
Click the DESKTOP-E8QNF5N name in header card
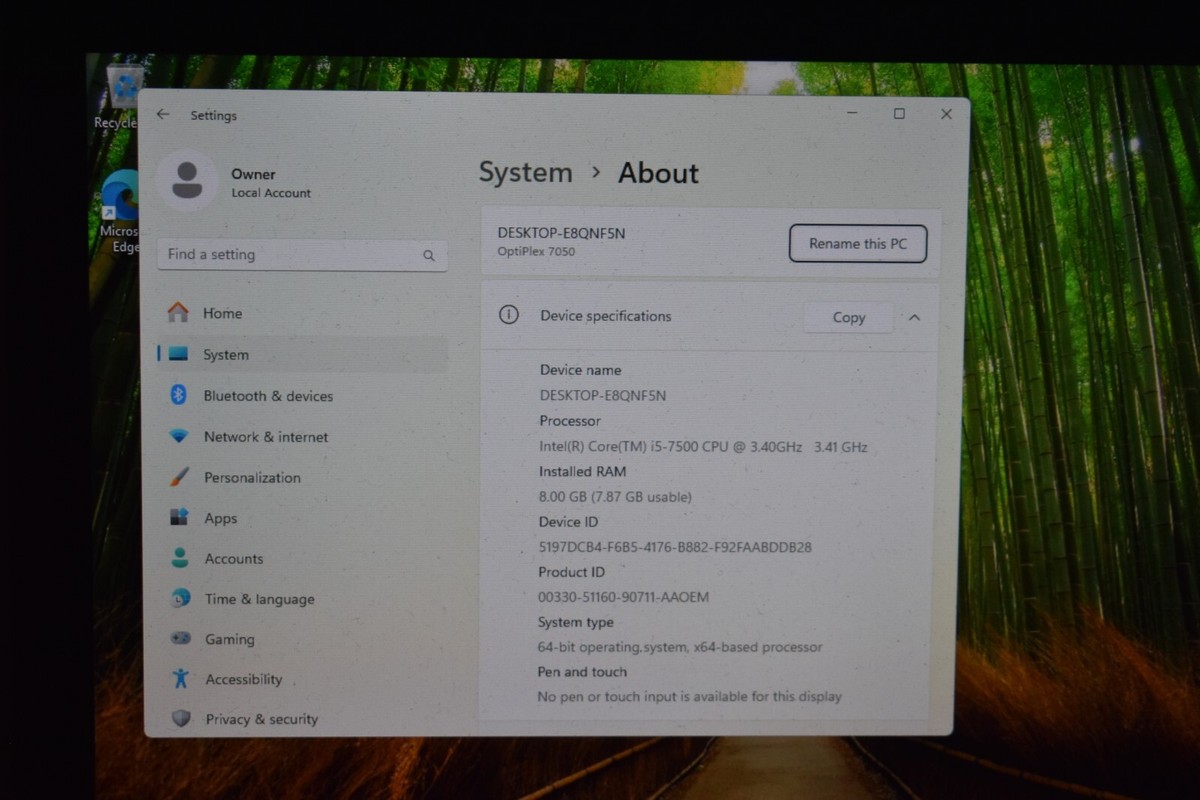point(561,233)
